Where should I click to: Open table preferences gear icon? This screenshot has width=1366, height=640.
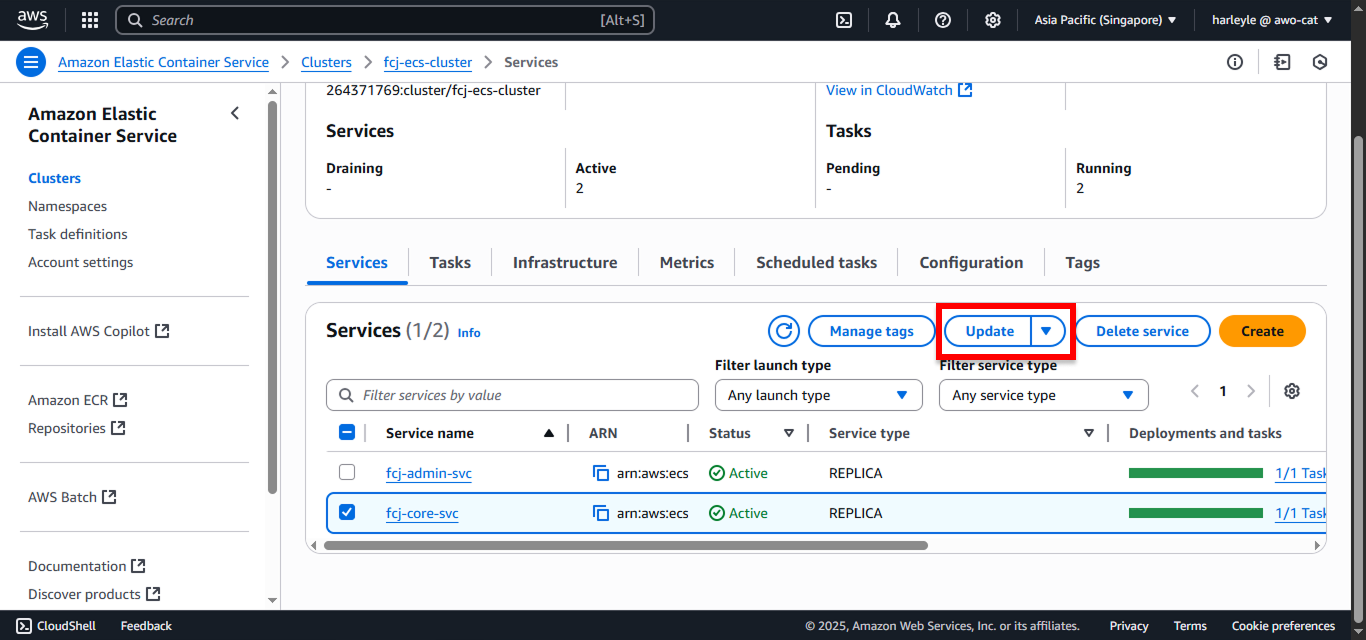point(1292,391)
